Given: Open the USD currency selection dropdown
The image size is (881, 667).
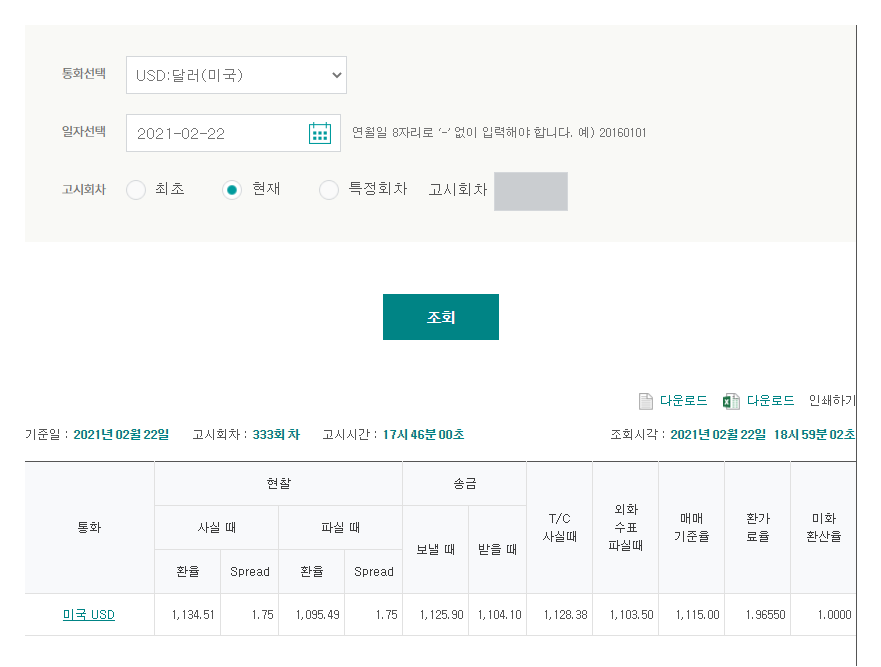Looking at the screenshot, I should [236, 75].
